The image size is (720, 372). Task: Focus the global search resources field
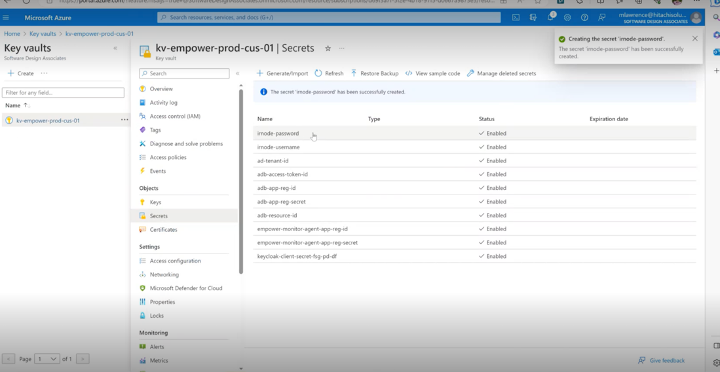click(x=329, y=17)
